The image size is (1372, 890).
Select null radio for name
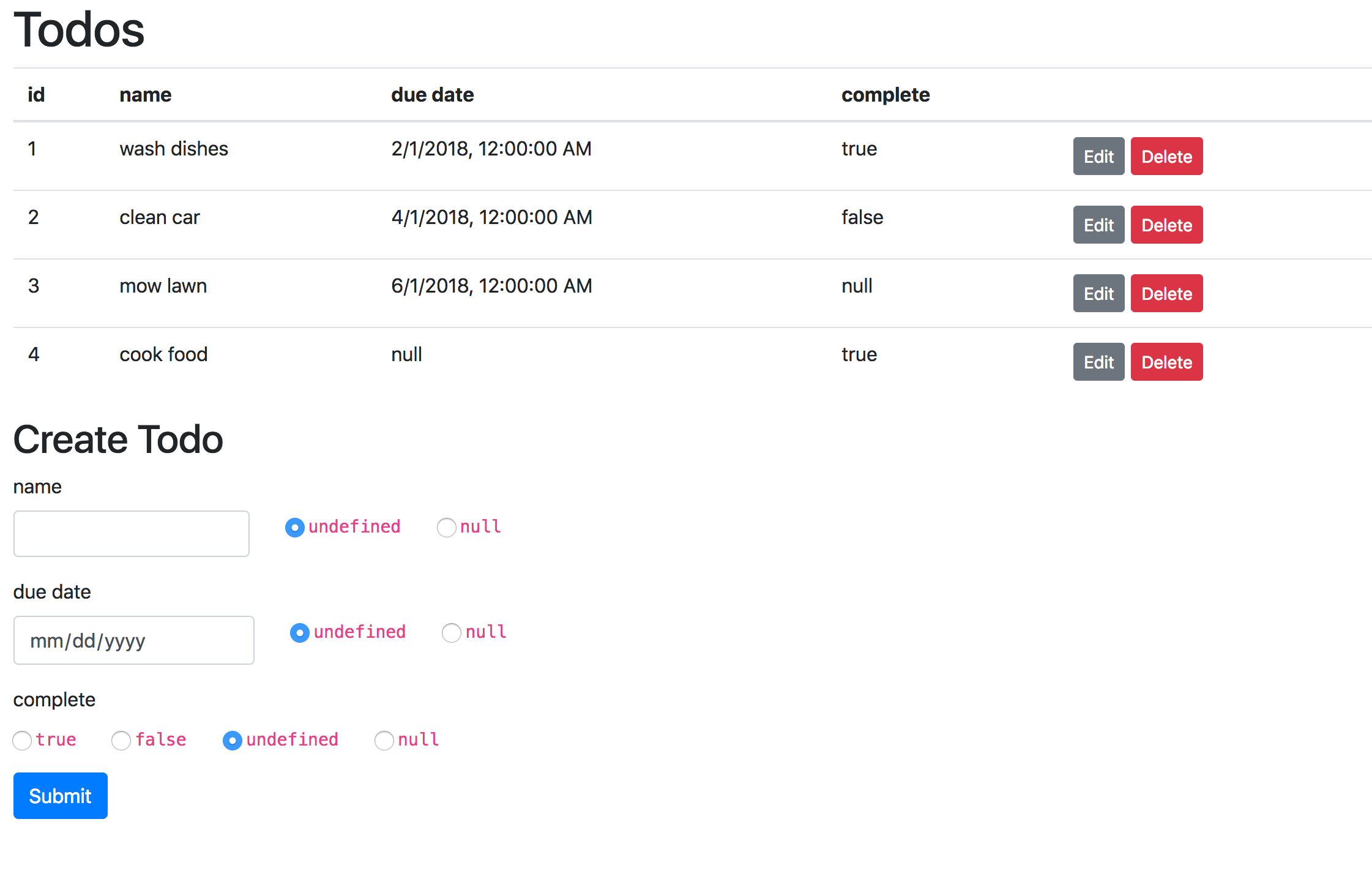(x=446, y=527)
